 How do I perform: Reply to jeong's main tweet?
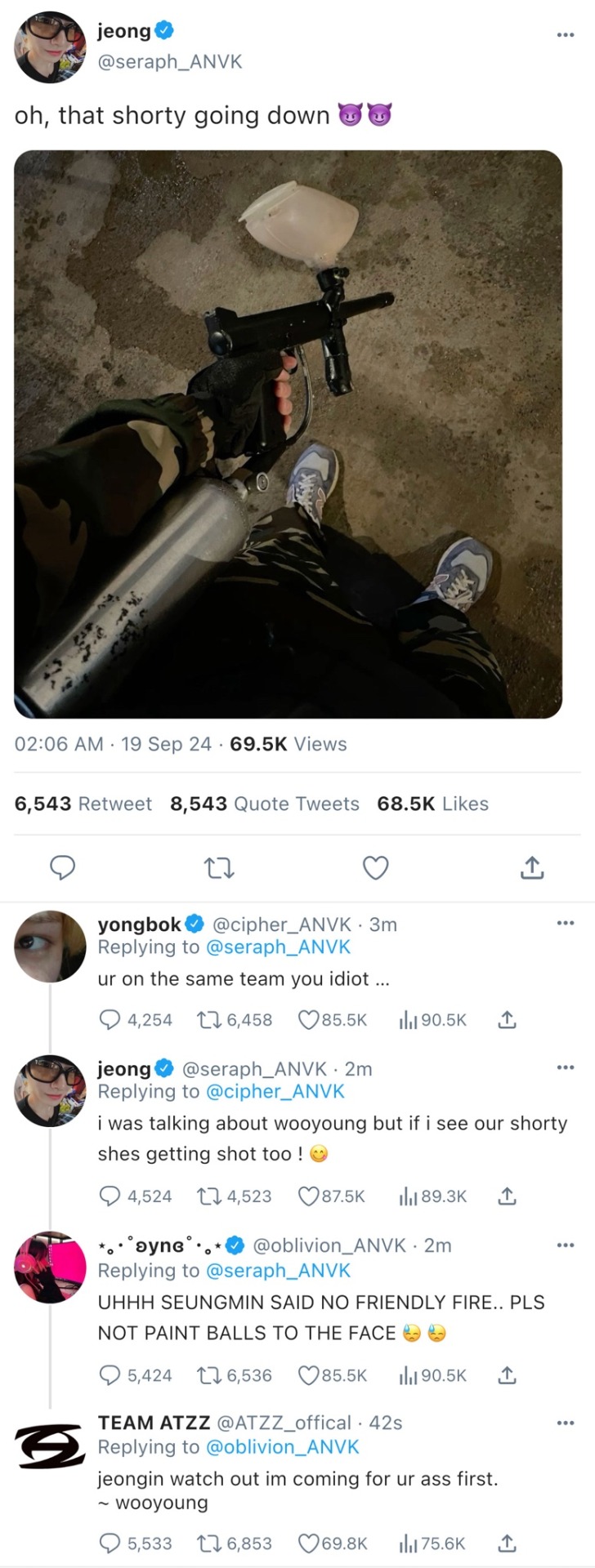[x=63, y=867]
